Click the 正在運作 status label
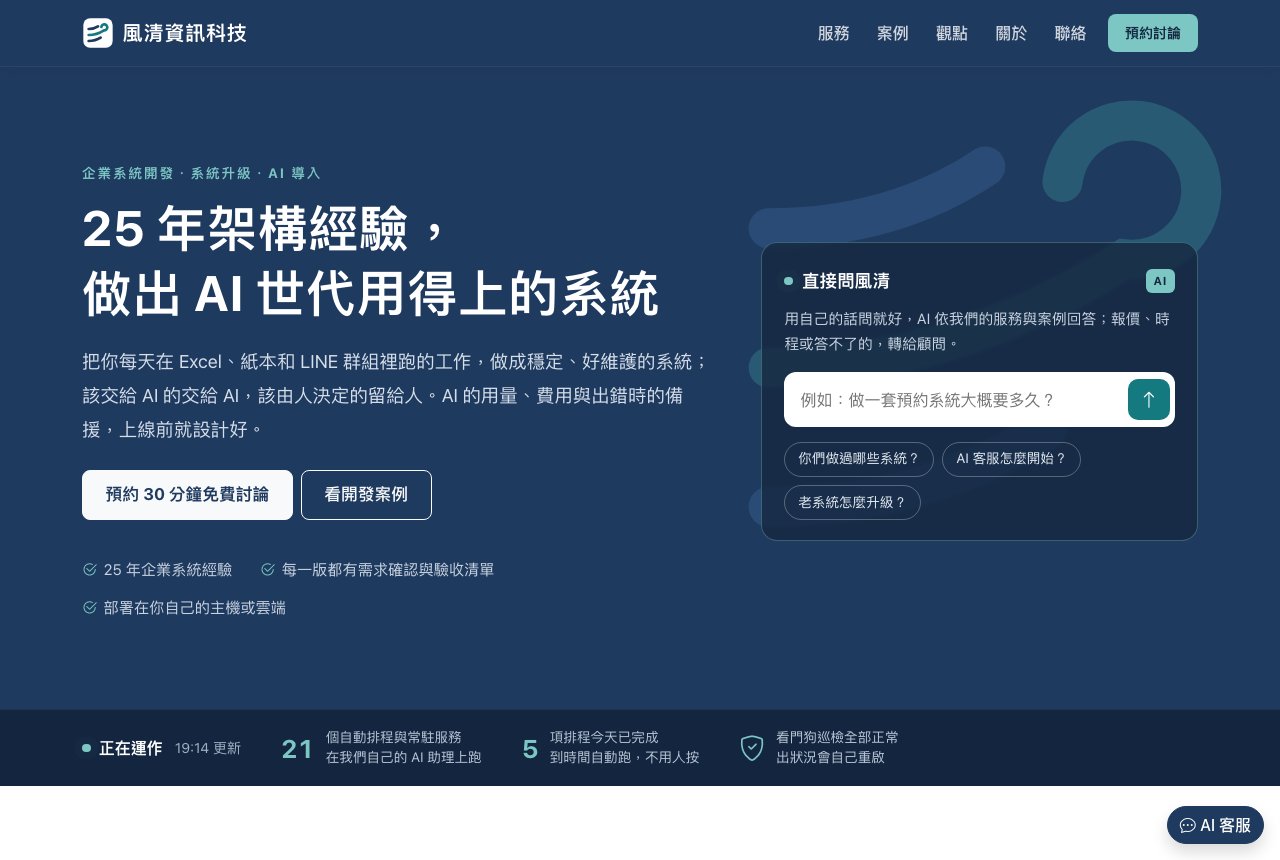The image size is (1280, 860). (x=130, y=748)
